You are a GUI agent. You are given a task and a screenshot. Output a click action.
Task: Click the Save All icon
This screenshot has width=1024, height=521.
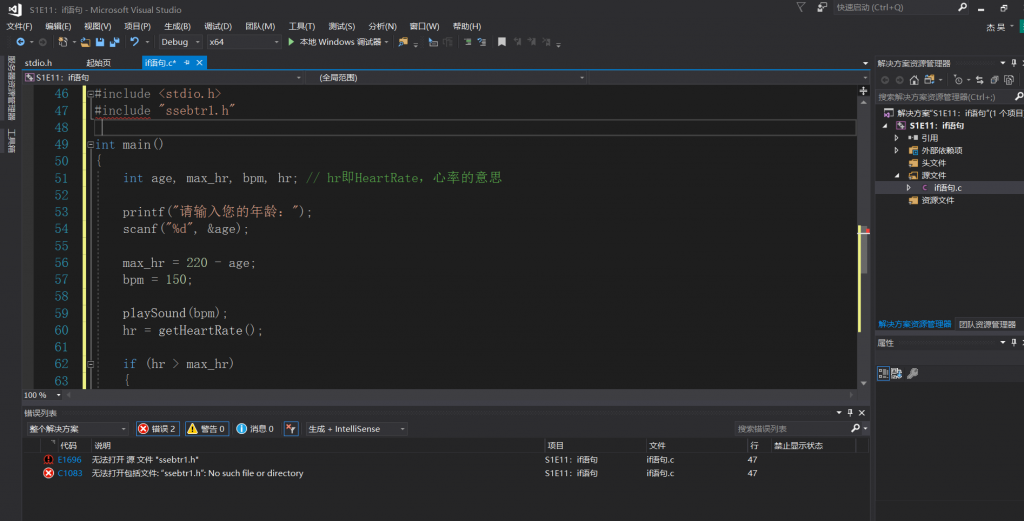115,42
